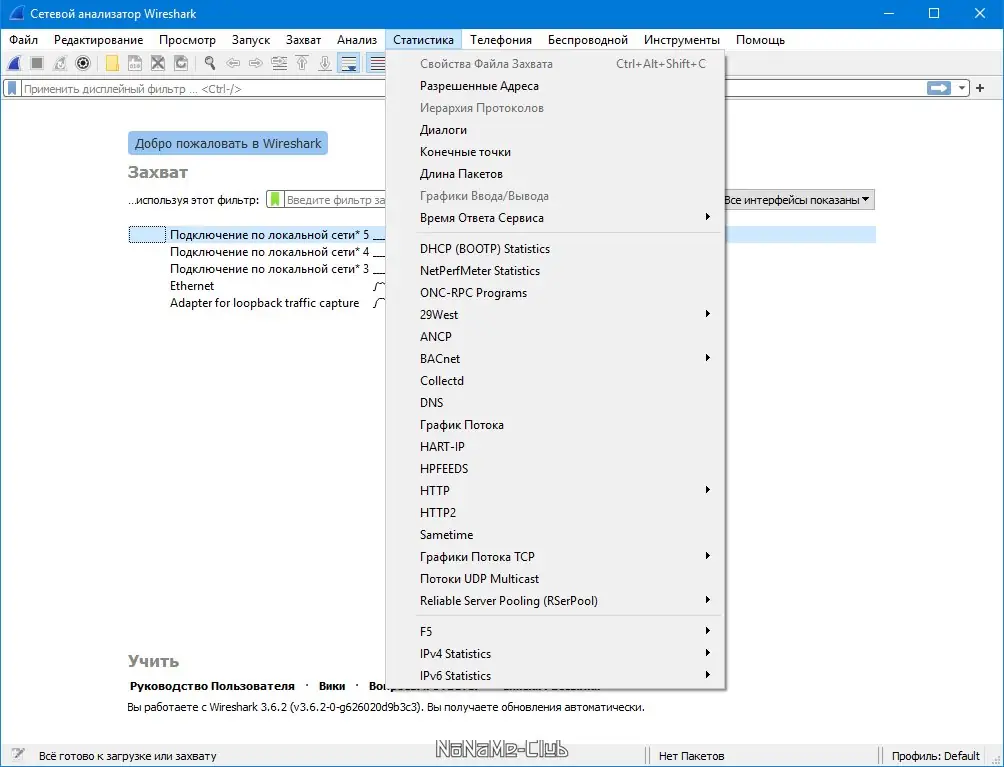Viewport: 1004px width, 767px height.
Task: Open the Захват menu
Action: (304, 40)
